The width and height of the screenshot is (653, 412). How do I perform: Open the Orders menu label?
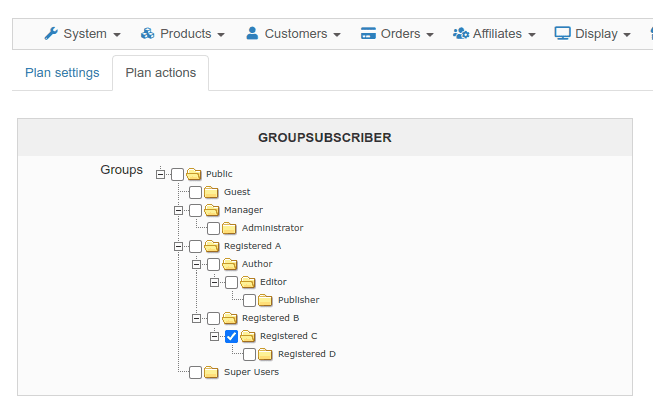400,33
